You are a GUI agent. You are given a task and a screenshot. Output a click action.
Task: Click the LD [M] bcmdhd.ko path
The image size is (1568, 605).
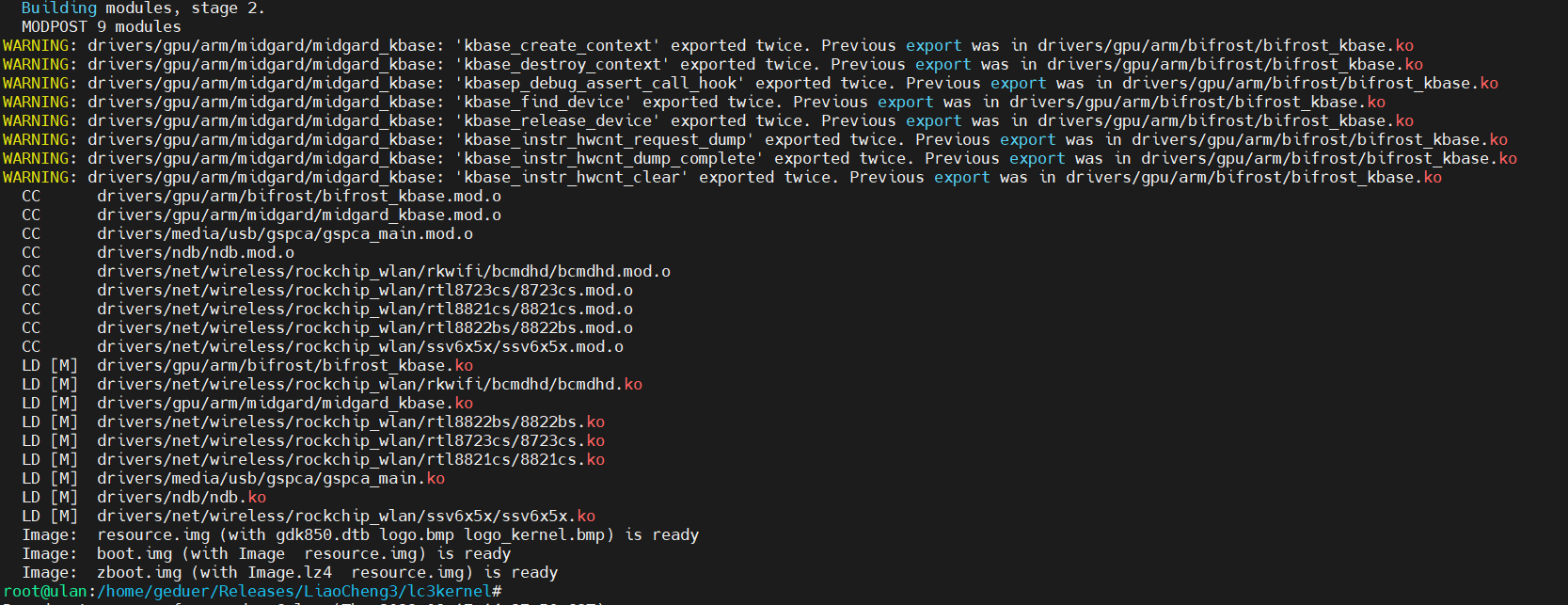(370, 384)
